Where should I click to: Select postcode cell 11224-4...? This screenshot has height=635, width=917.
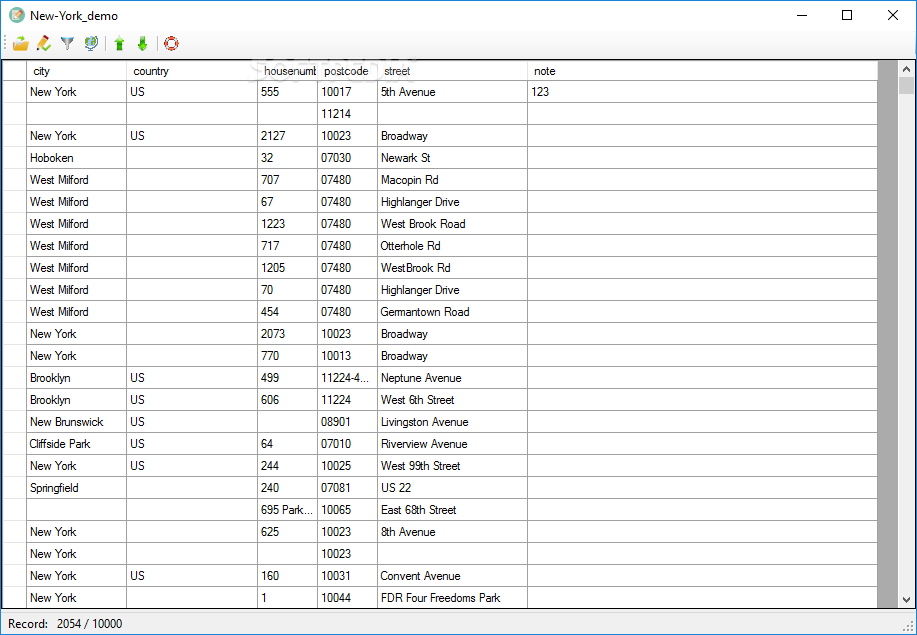coord(347,378)
